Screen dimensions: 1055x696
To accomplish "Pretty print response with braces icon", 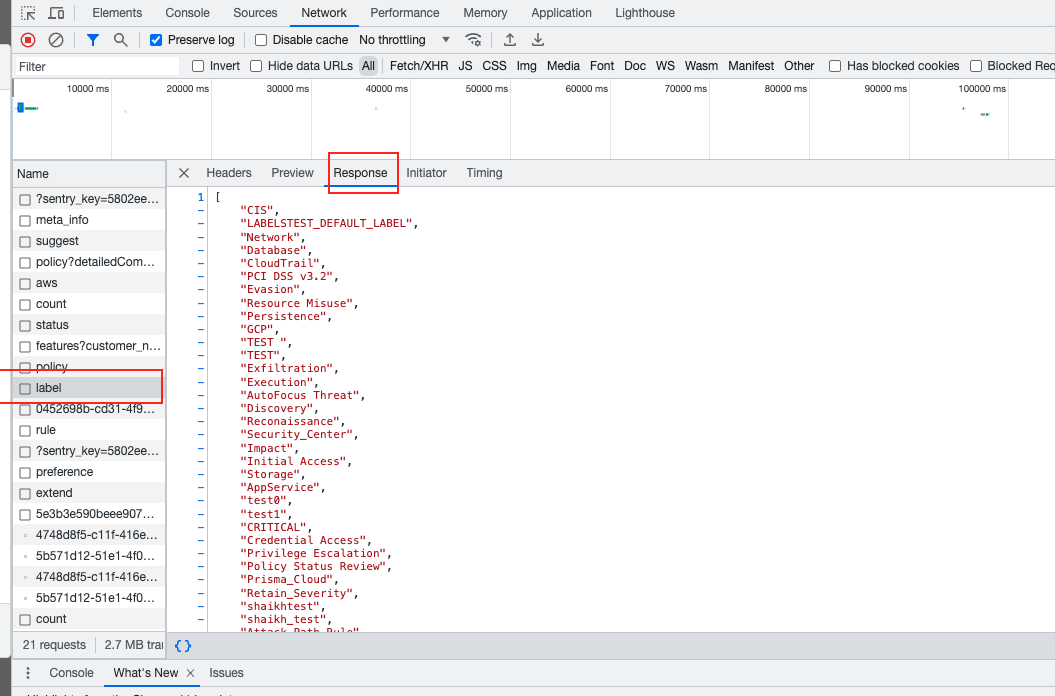I will point(183,646).
